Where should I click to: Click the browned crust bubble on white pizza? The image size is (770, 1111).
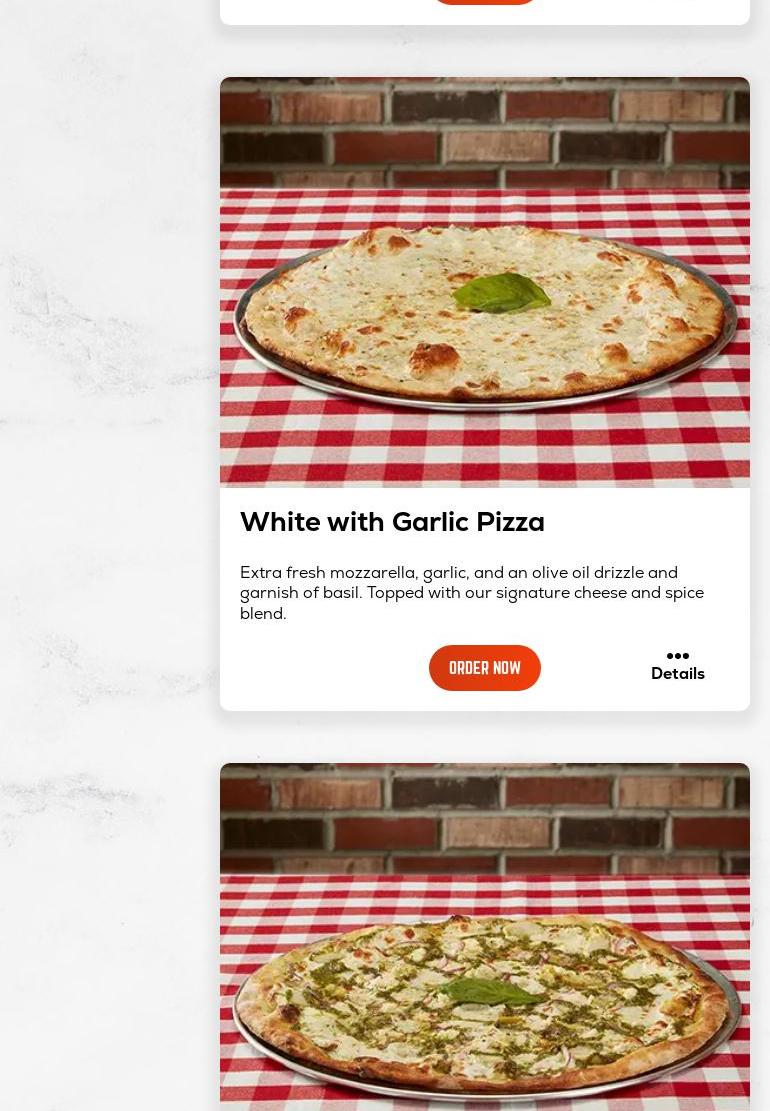(434, 358)
